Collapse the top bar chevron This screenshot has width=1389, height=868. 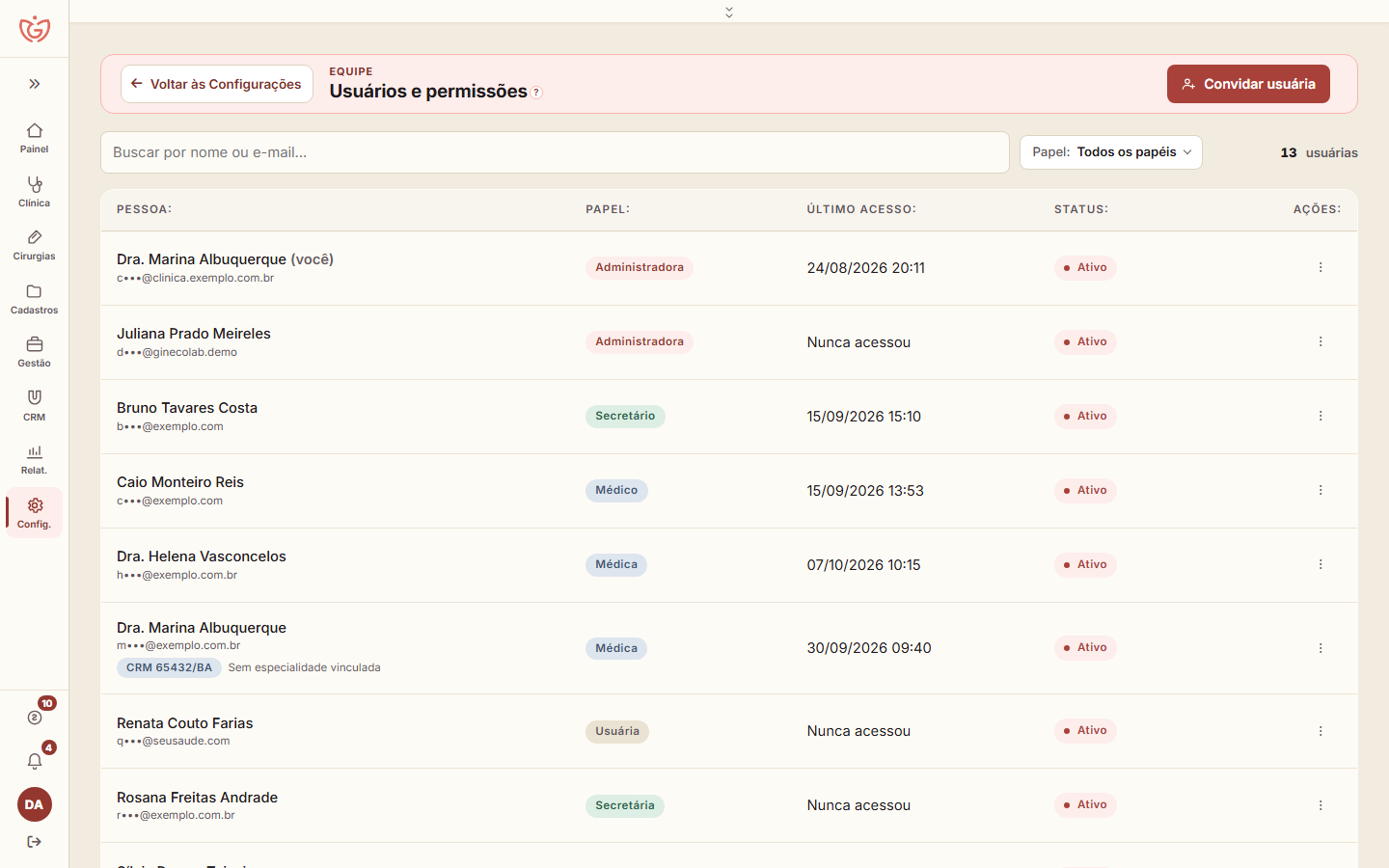pyautogui.click(x=729, y=12)
